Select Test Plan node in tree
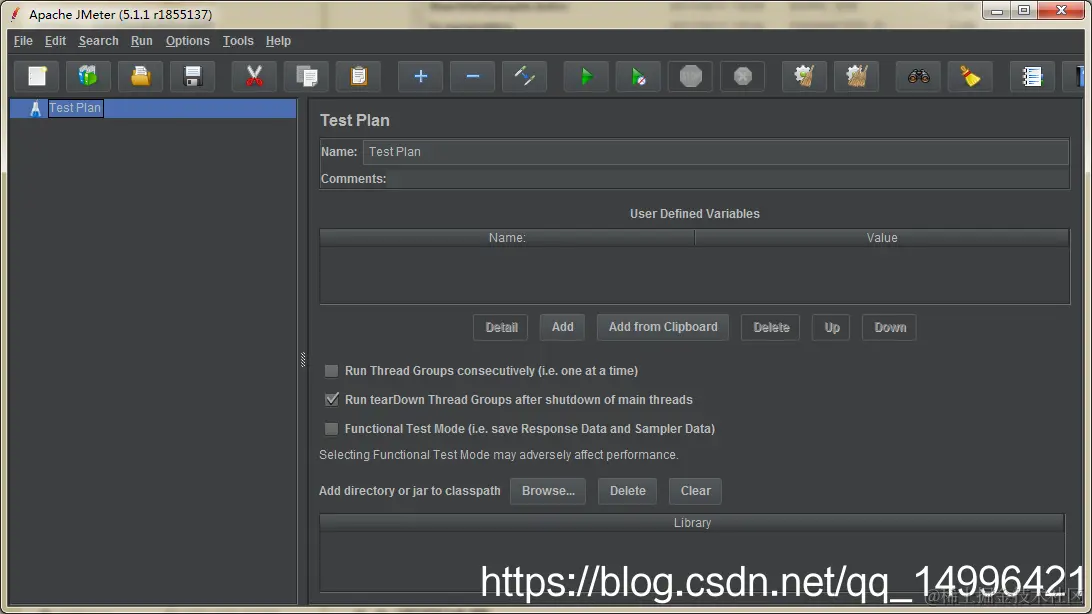 click(x=75, y=108)
